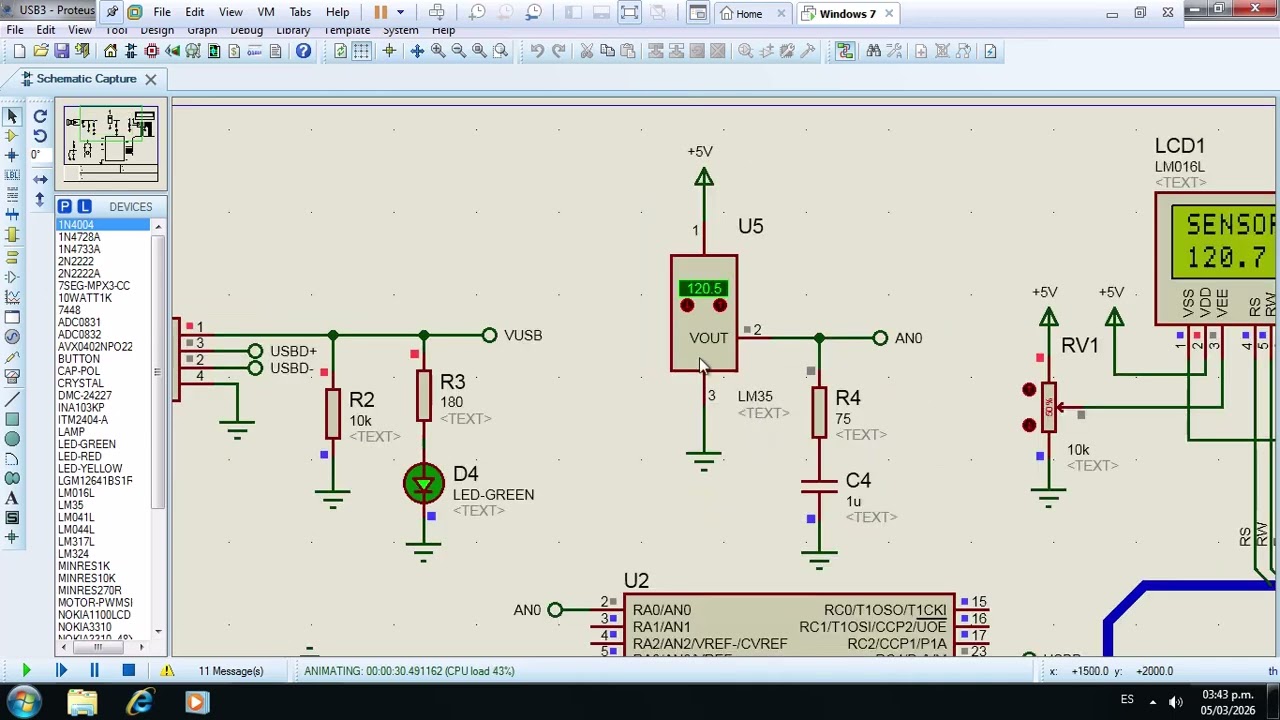Viewport: 1280px width, 720px height.
Task: Click the RV1 potentiometer upper adjust button
Action: (1029, 390)
